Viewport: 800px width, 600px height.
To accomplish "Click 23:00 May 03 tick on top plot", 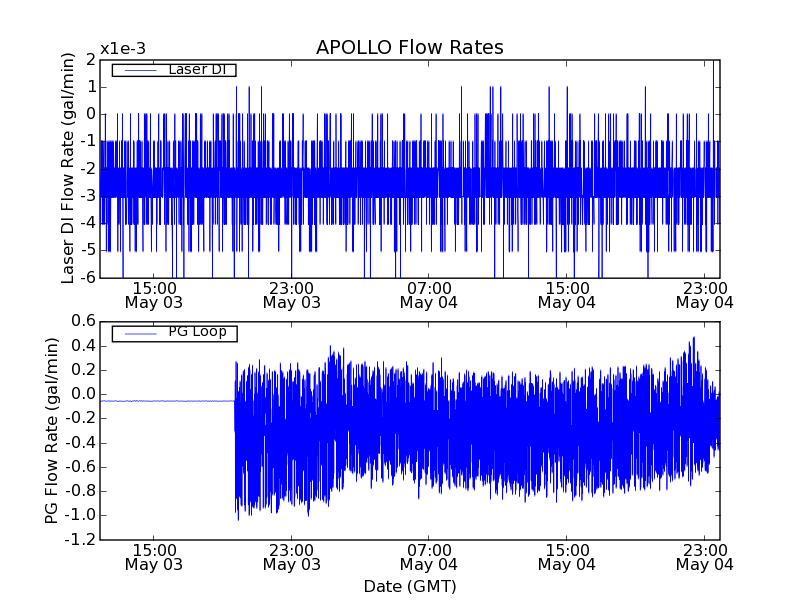I will point(291,294).
